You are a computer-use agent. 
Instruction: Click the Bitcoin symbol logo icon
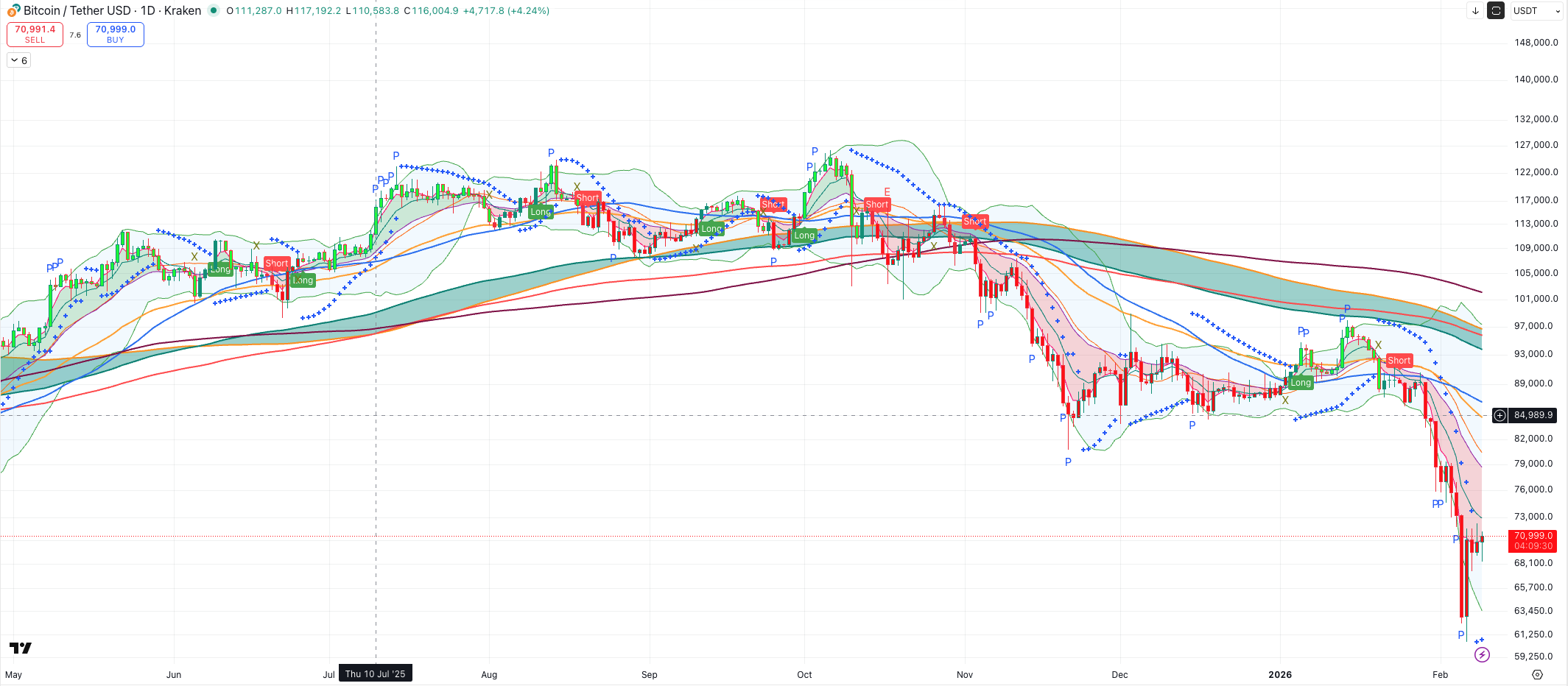[13, 11]
